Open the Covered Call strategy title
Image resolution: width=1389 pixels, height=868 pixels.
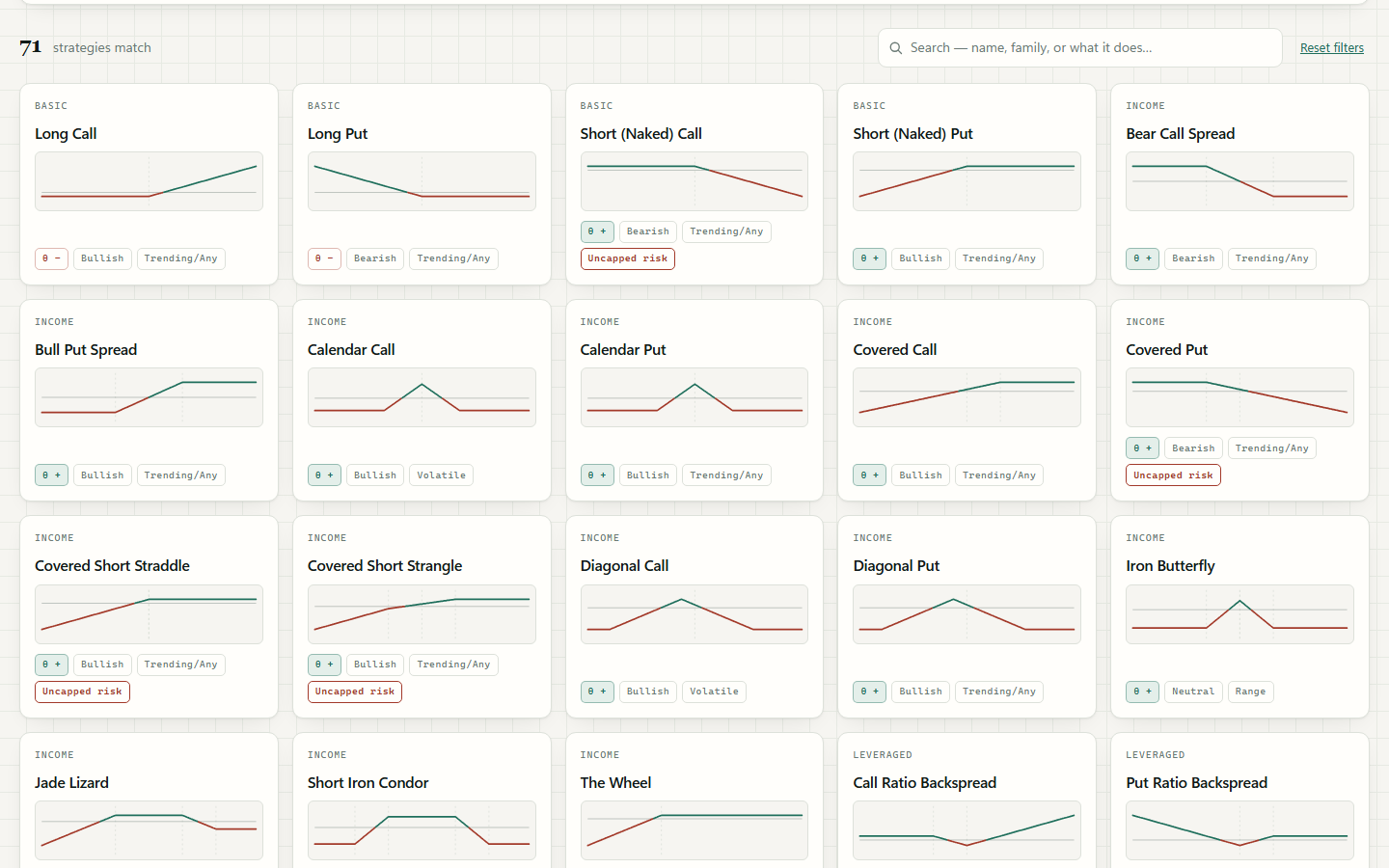(894, 350)
